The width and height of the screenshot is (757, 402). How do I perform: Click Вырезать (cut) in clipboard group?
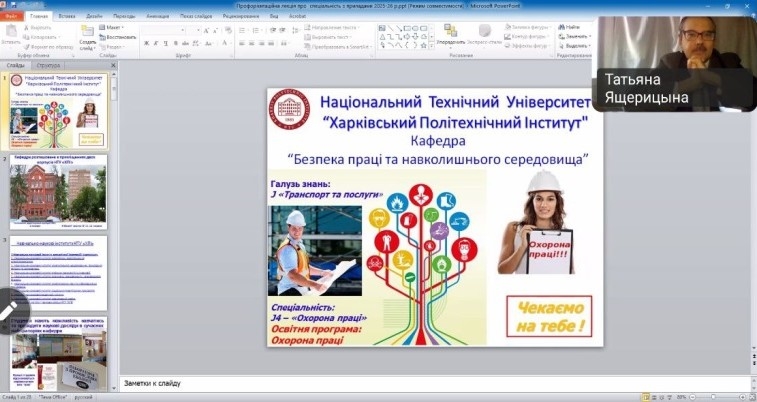tap(38, 28)
